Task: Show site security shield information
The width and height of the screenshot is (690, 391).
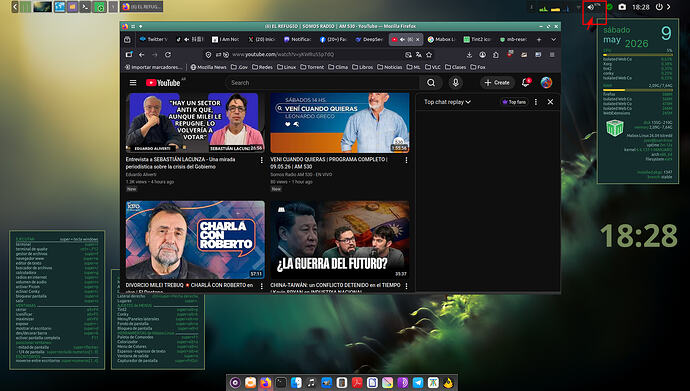Action: pos(208,55)
